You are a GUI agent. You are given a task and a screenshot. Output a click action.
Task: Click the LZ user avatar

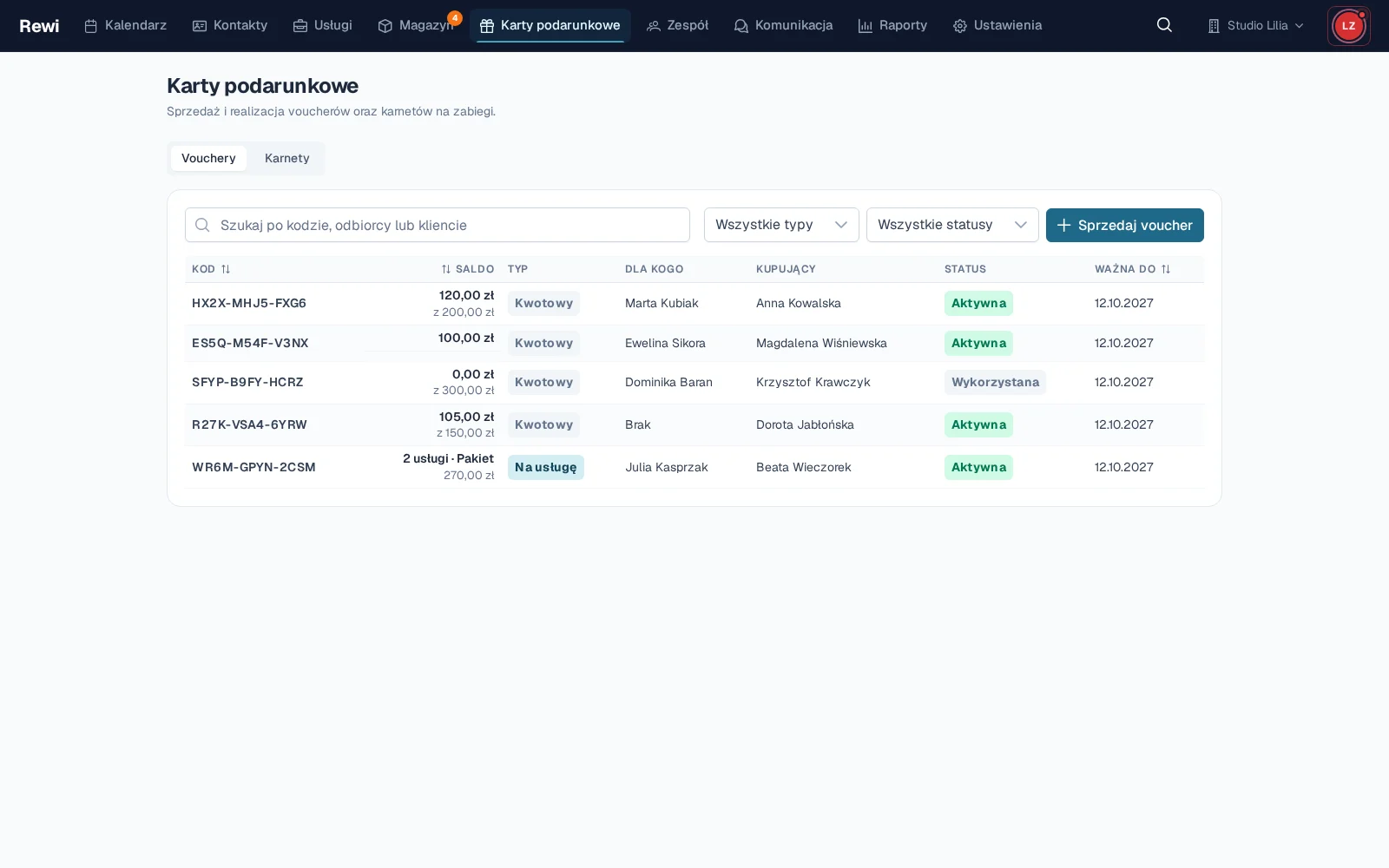click(1348, 26)
